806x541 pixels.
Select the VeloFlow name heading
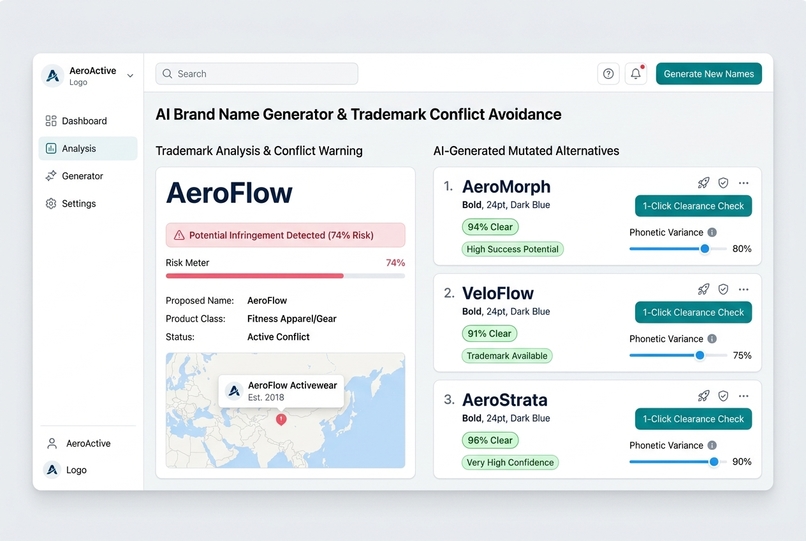pyautogui.click(x=498, y=293)
